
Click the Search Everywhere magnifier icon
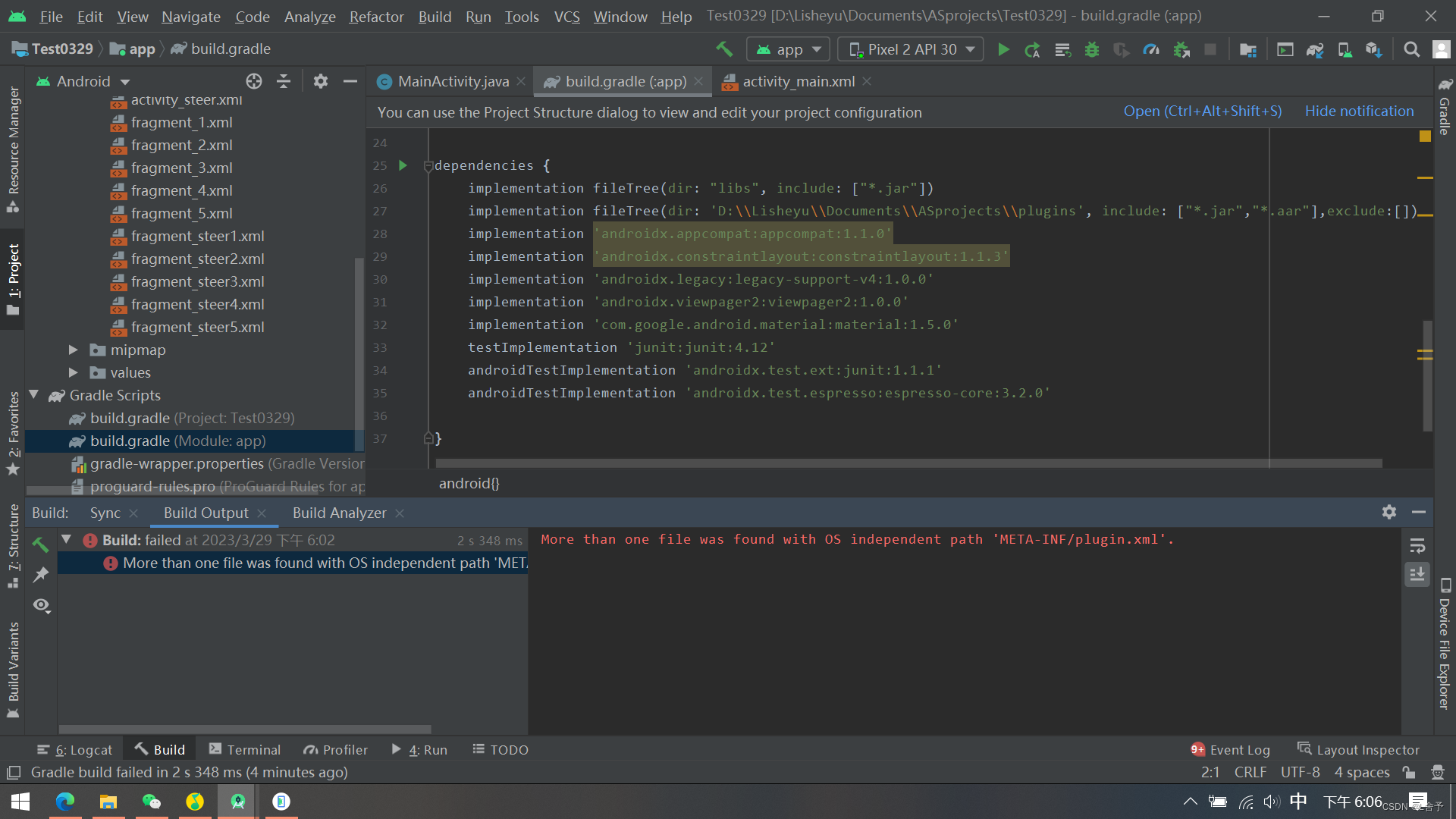click(x=1411, y=49)
